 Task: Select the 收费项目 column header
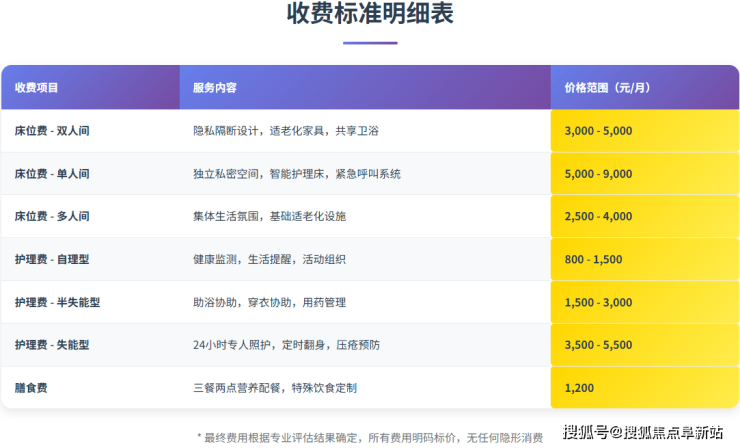37,88
